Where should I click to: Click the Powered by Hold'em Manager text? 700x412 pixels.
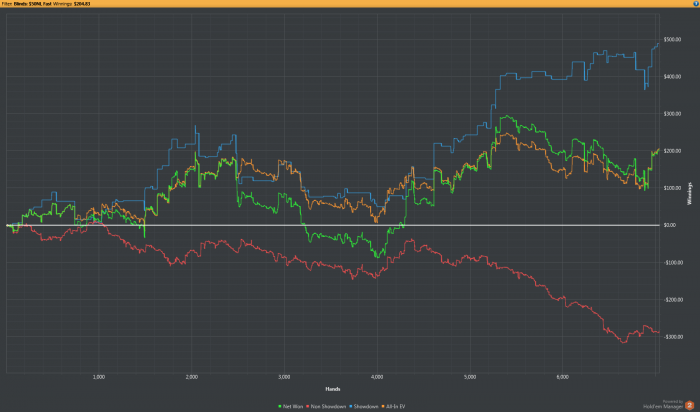point(663,404)
